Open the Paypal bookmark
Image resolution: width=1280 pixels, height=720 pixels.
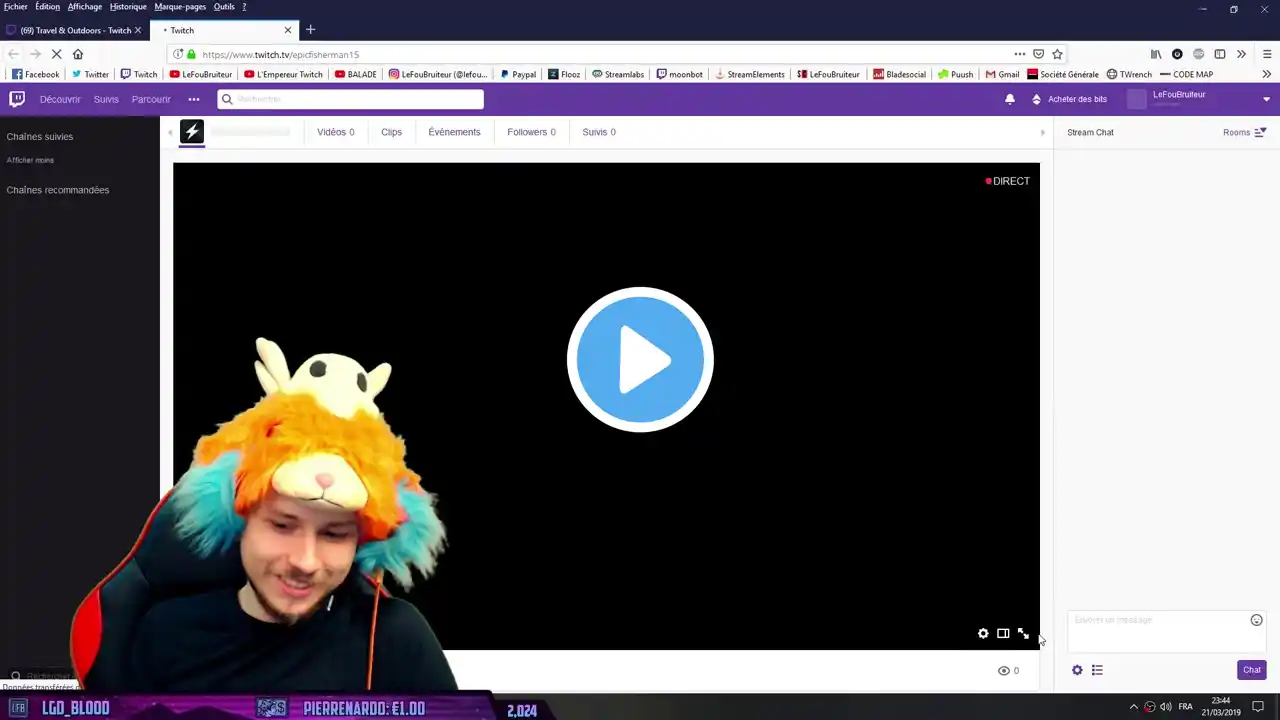tap(518, 74)
